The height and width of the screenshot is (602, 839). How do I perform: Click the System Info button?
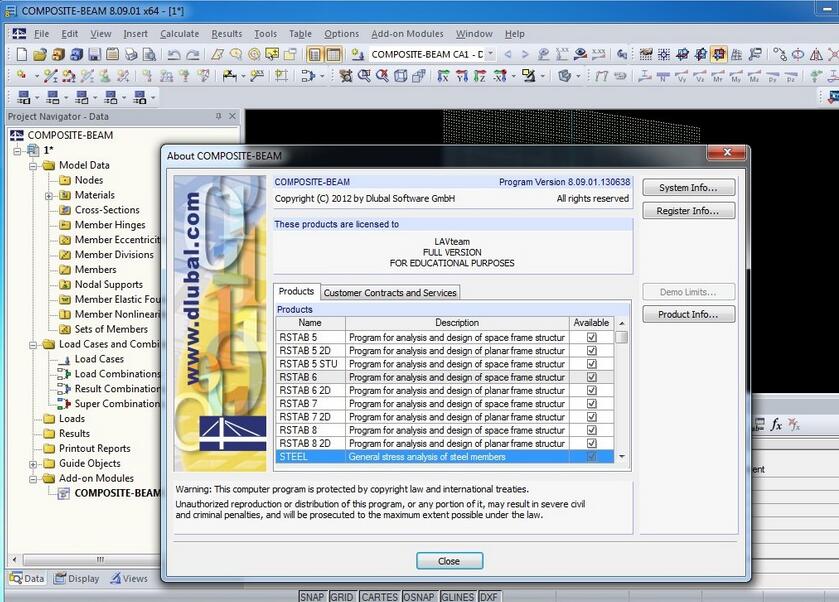[x=689, y=188]
